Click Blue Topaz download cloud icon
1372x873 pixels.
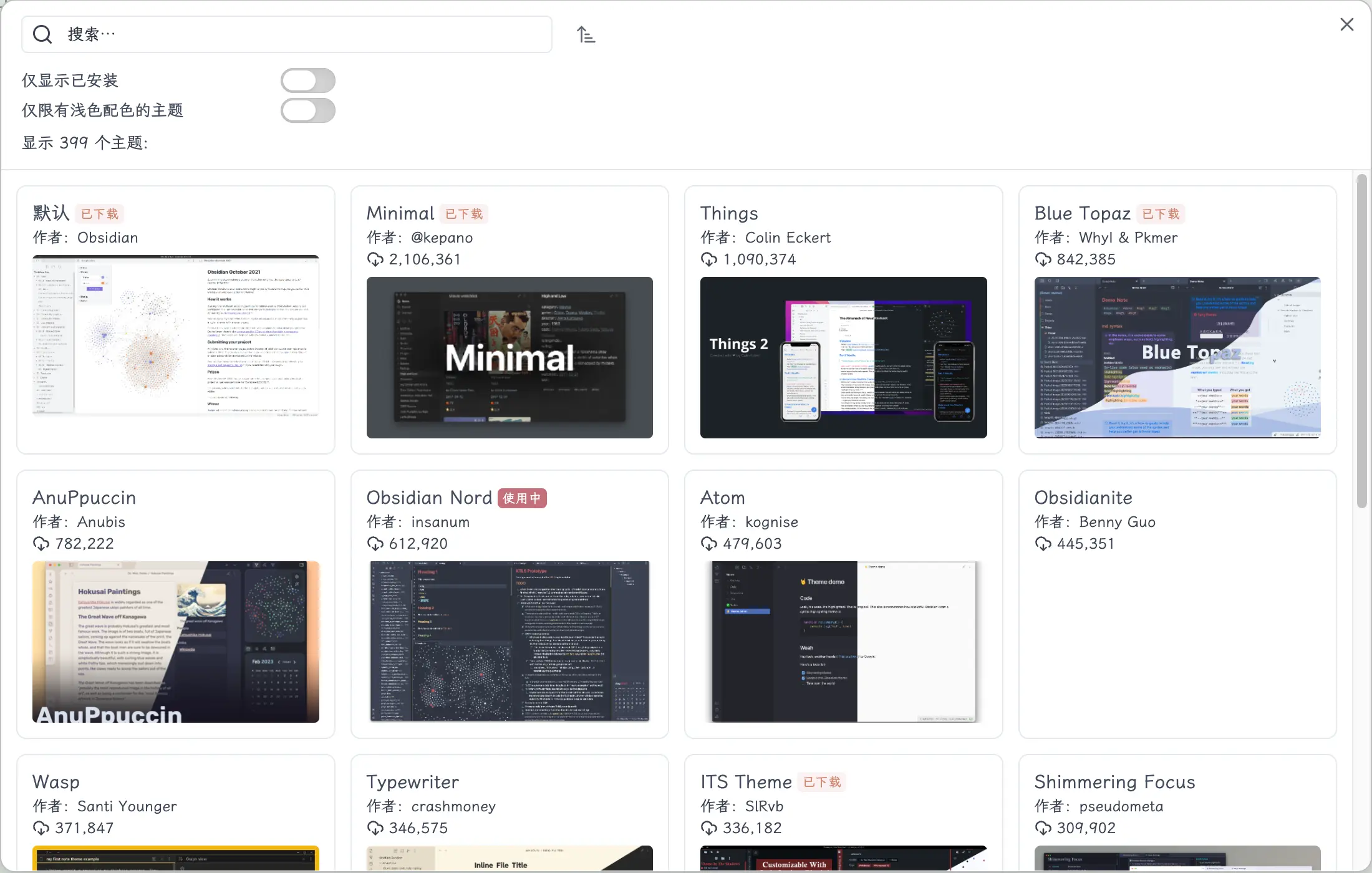(1043, 259)
